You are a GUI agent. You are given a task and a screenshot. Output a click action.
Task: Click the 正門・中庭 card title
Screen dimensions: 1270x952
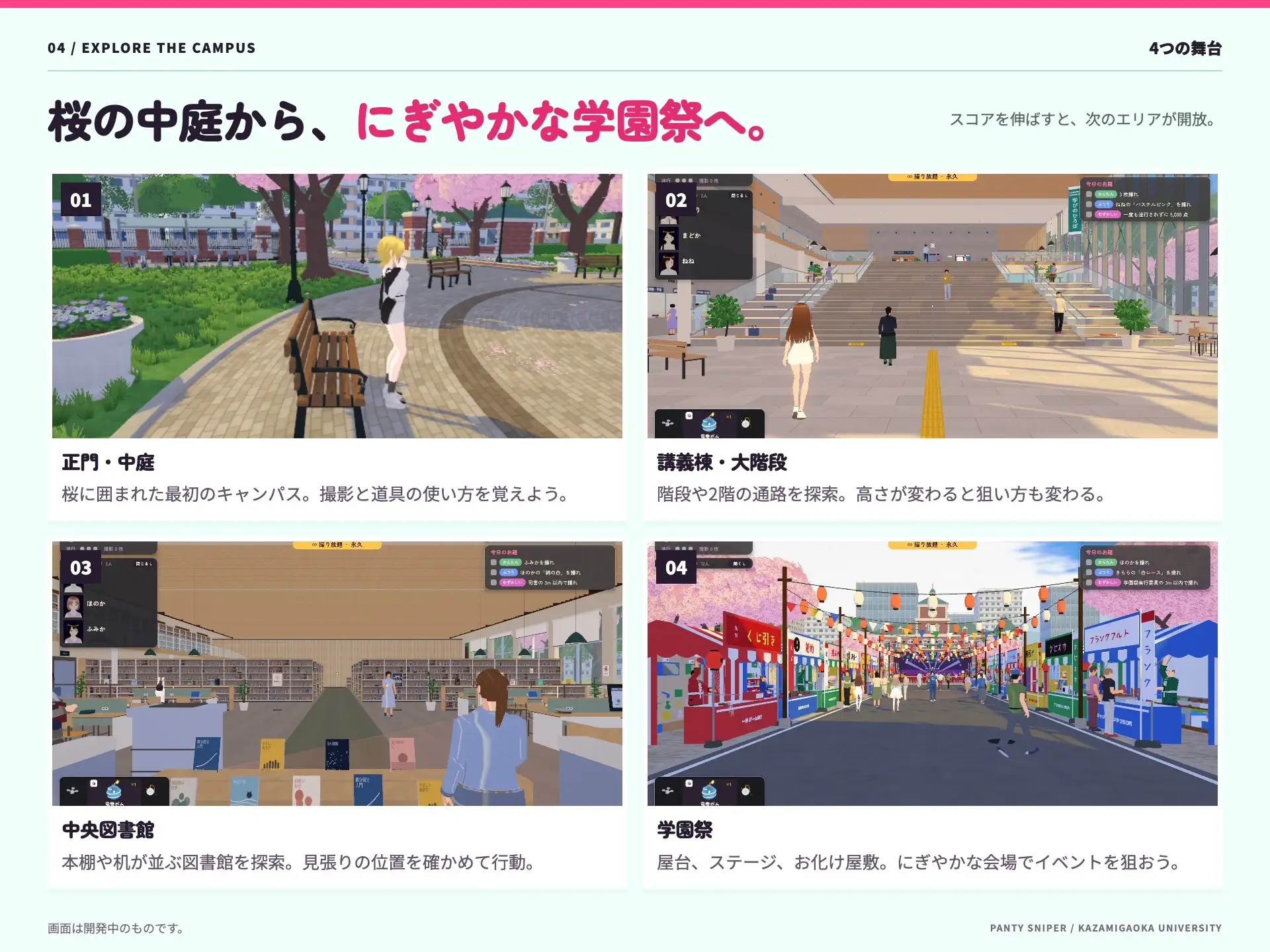pyautogui.click(x=108, y=462)
